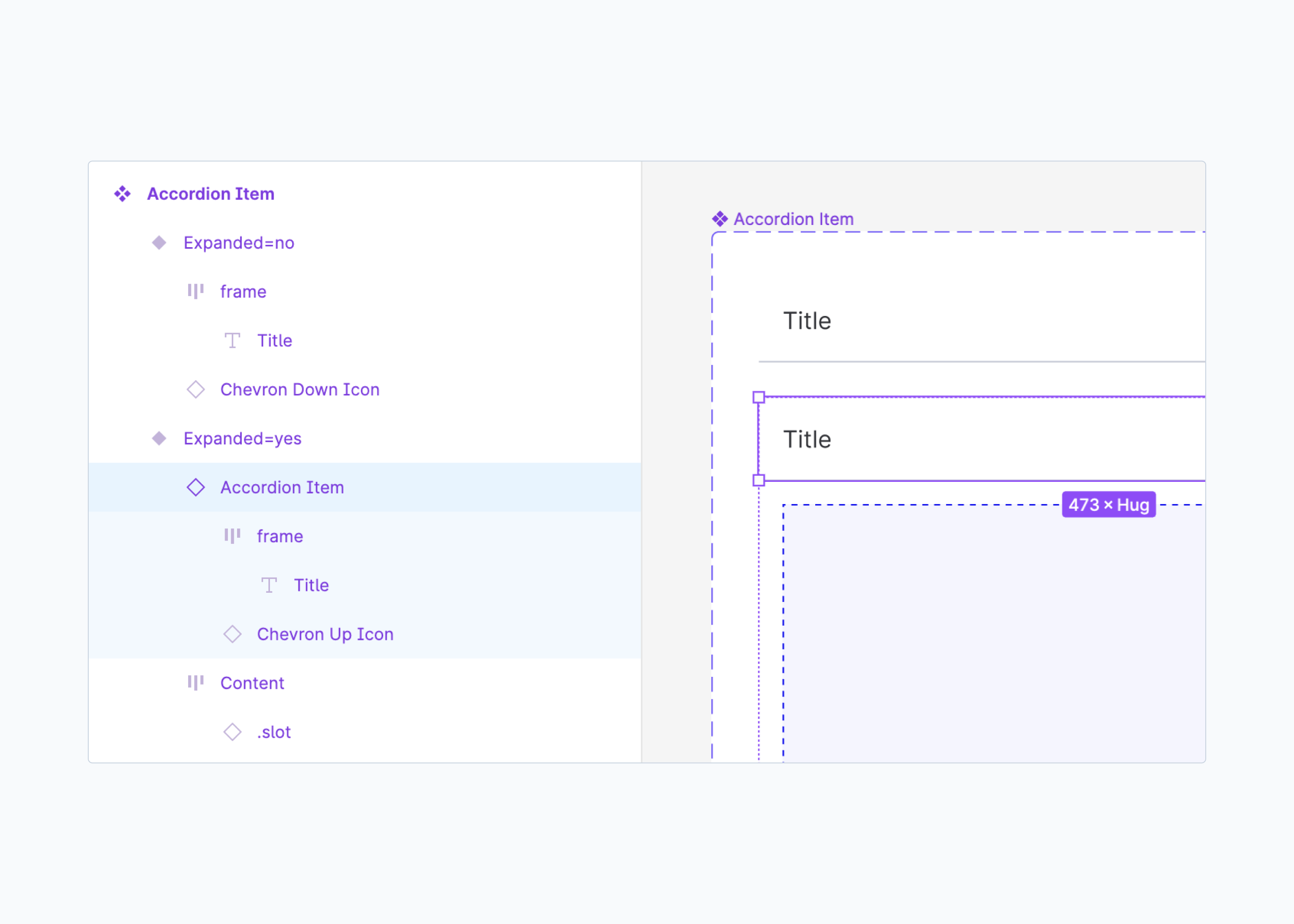
Task: Click the text icon of Title inside Accordion Item instance
Action: [x=269, y=585]
